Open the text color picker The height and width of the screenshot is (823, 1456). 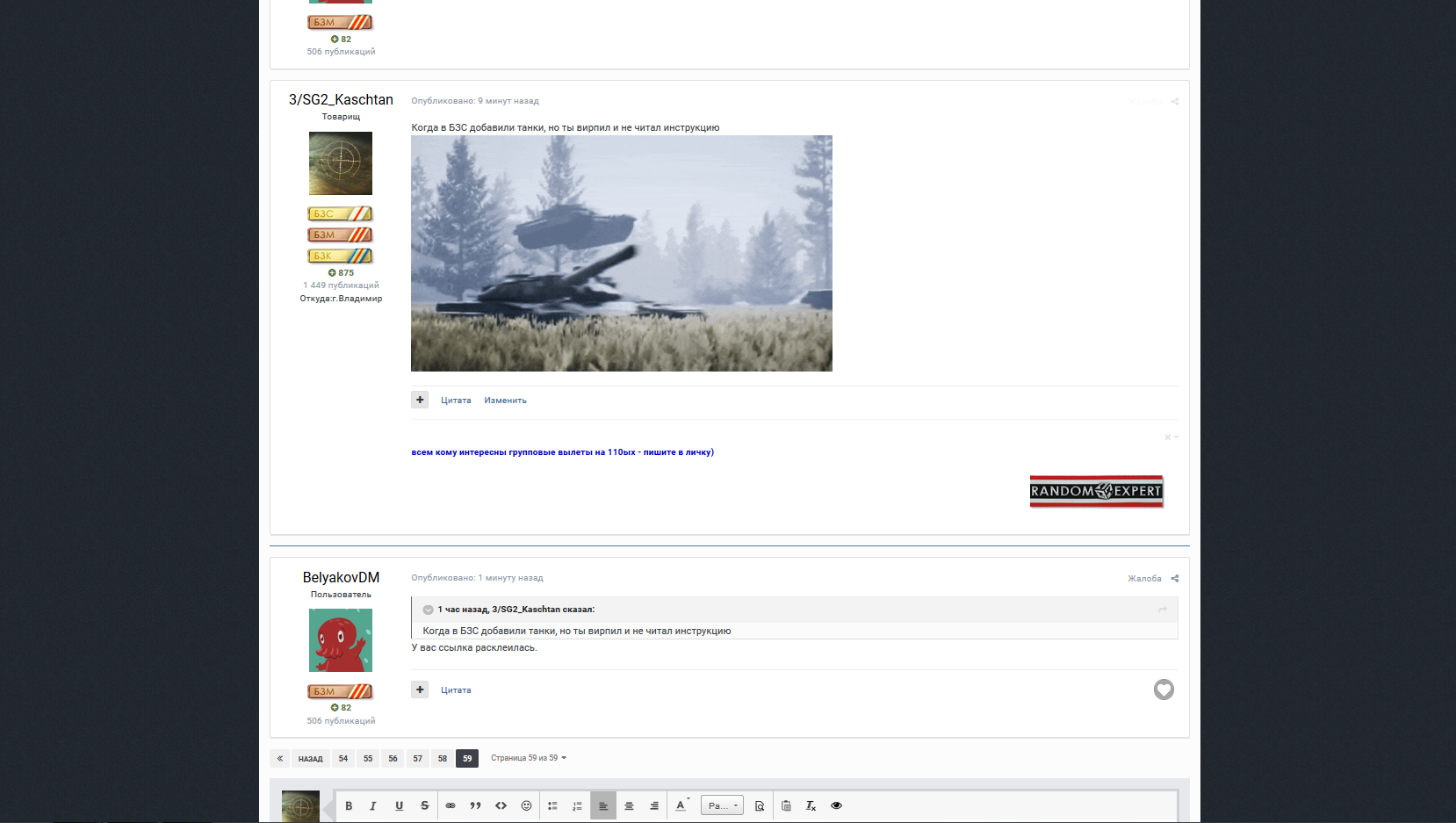pos(681,805)
